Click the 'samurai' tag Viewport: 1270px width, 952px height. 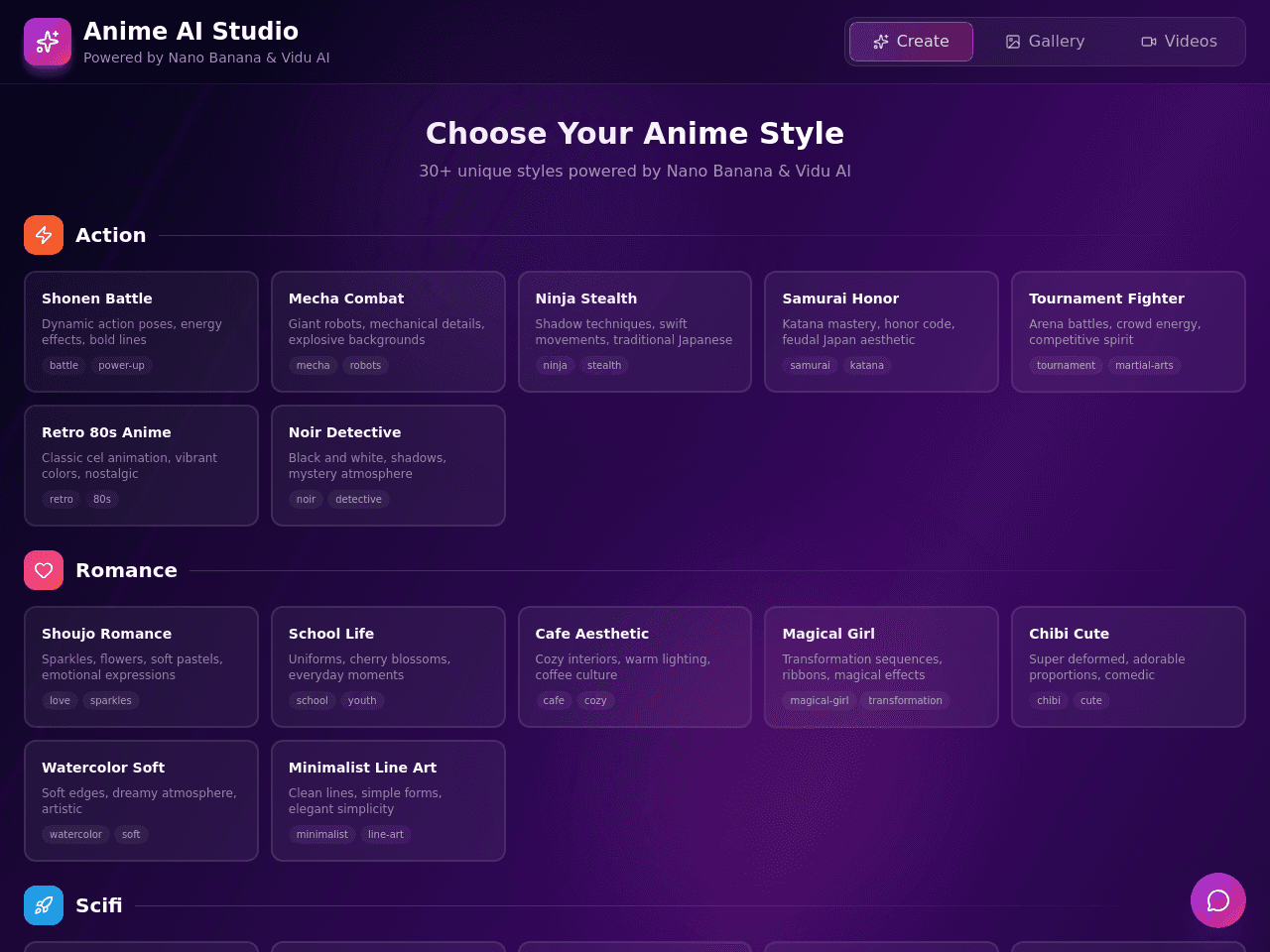pyautogui.click(x=810, y=365)
